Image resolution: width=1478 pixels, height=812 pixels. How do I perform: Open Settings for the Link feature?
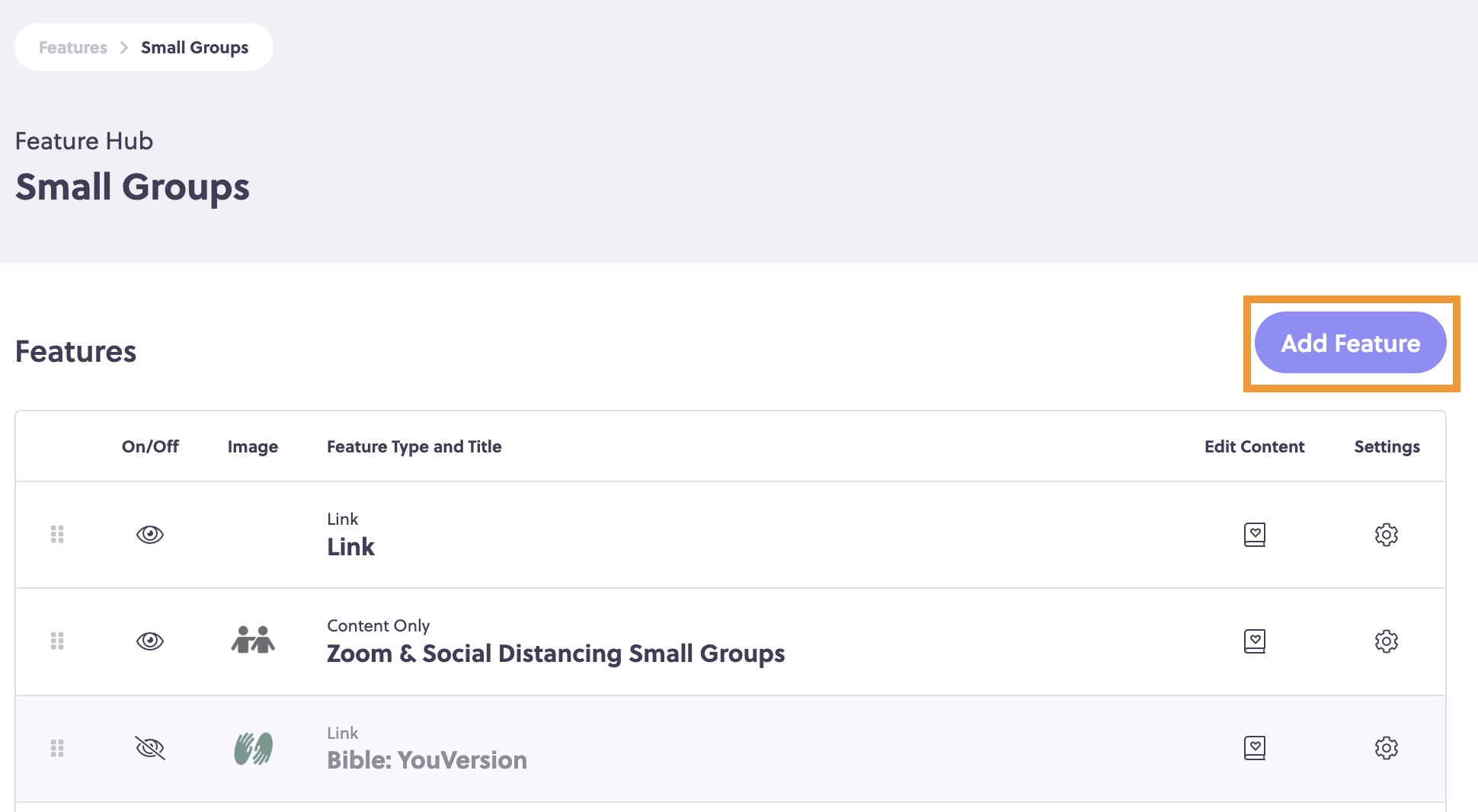1387,535
